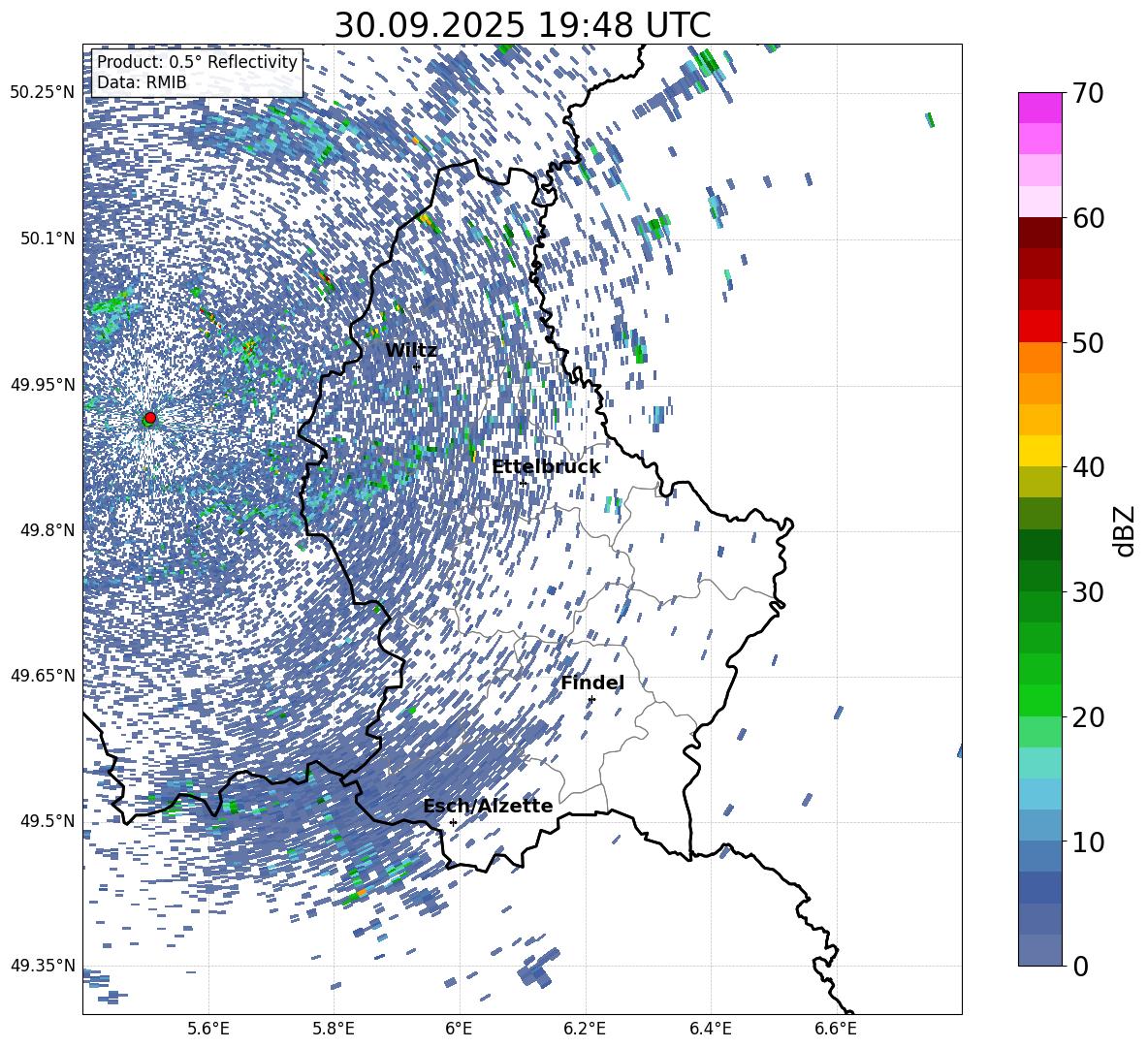Click the 6.4°E longitude label
Screen dimensions: 1148x1048
(711, 1029)
